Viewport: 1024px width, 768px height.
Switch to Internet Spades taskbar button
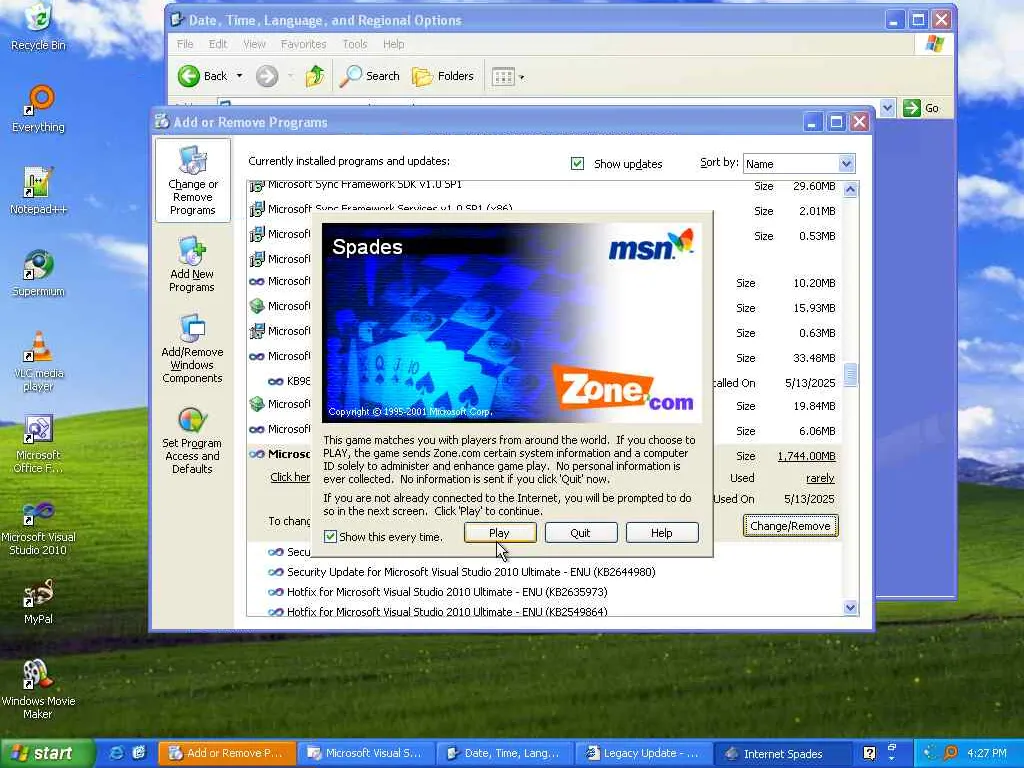click(x=782, y=753)
